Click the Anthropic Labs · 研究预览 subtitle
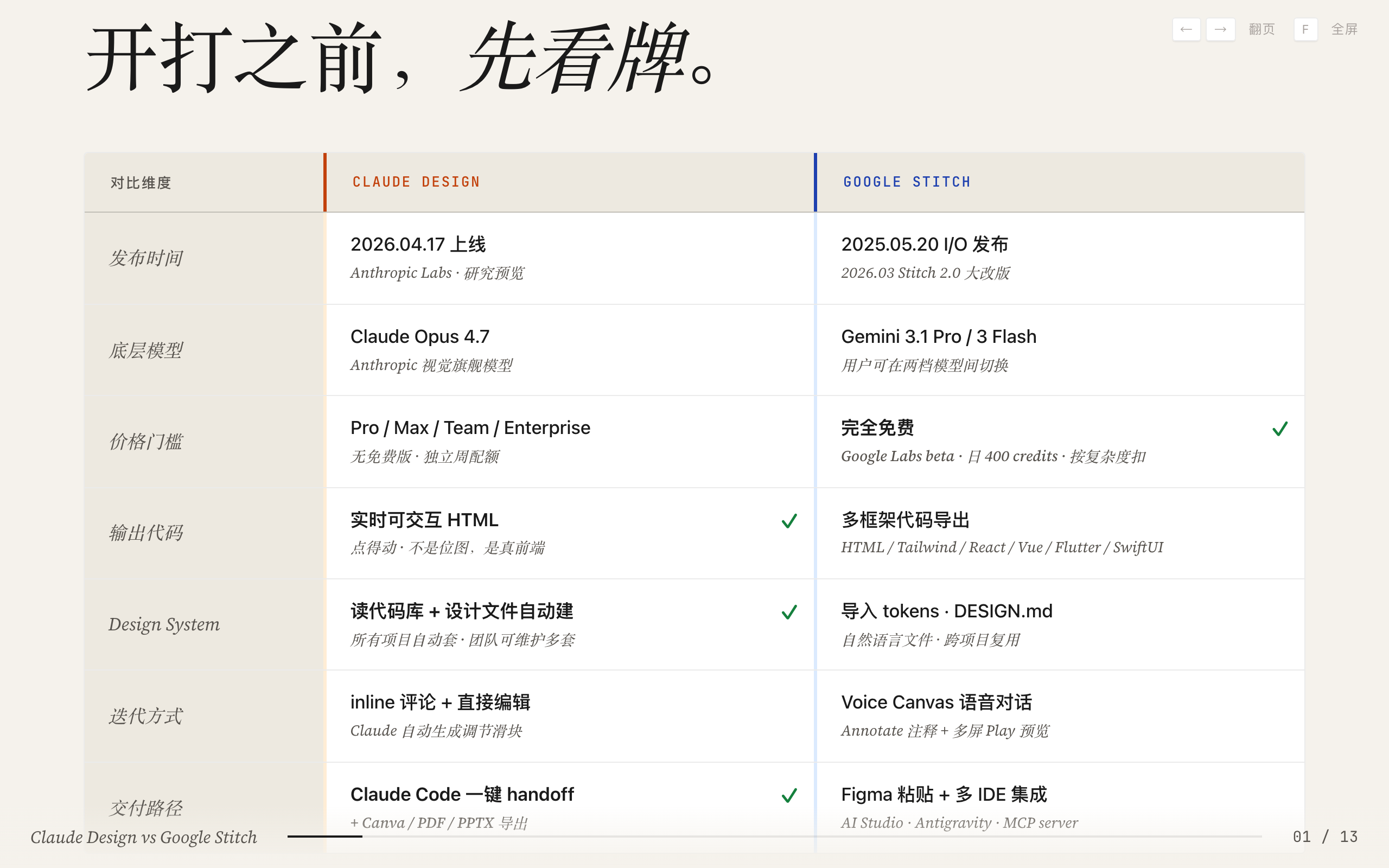 click(437, 273)
